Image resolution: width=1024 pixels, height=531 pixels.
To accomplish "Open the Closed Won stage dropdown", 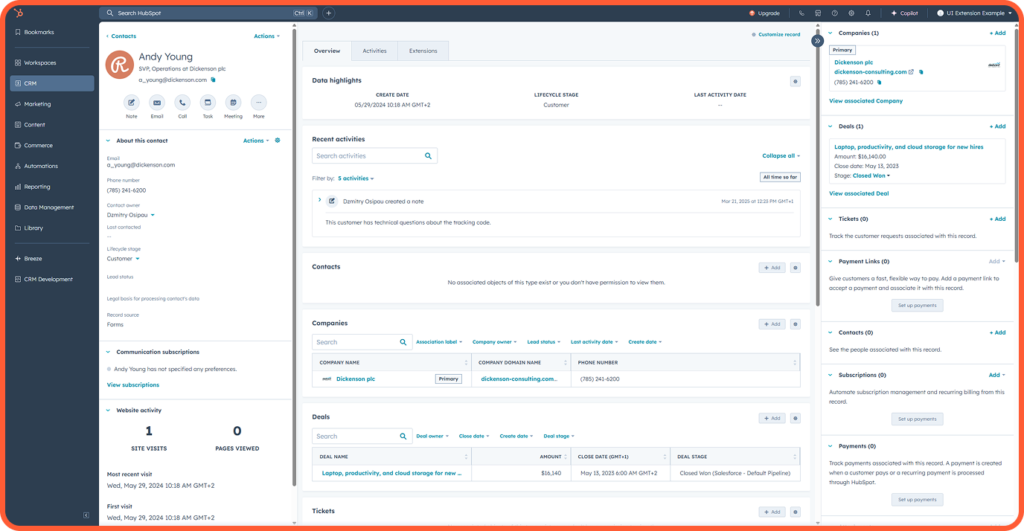I will click(x=871, y=176).
